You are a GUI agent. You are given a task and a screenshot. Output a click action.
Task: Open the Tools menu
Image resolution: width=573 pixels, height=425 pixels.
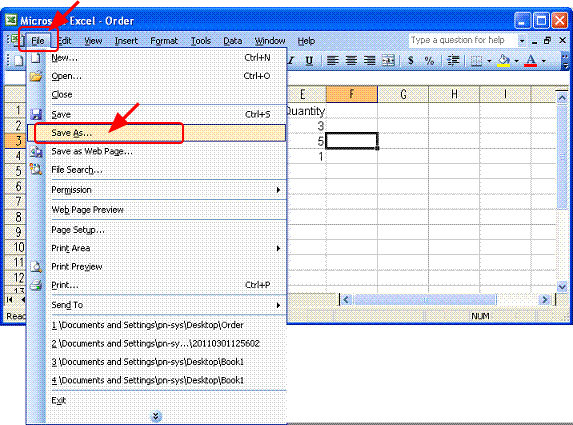coord(201,41)
